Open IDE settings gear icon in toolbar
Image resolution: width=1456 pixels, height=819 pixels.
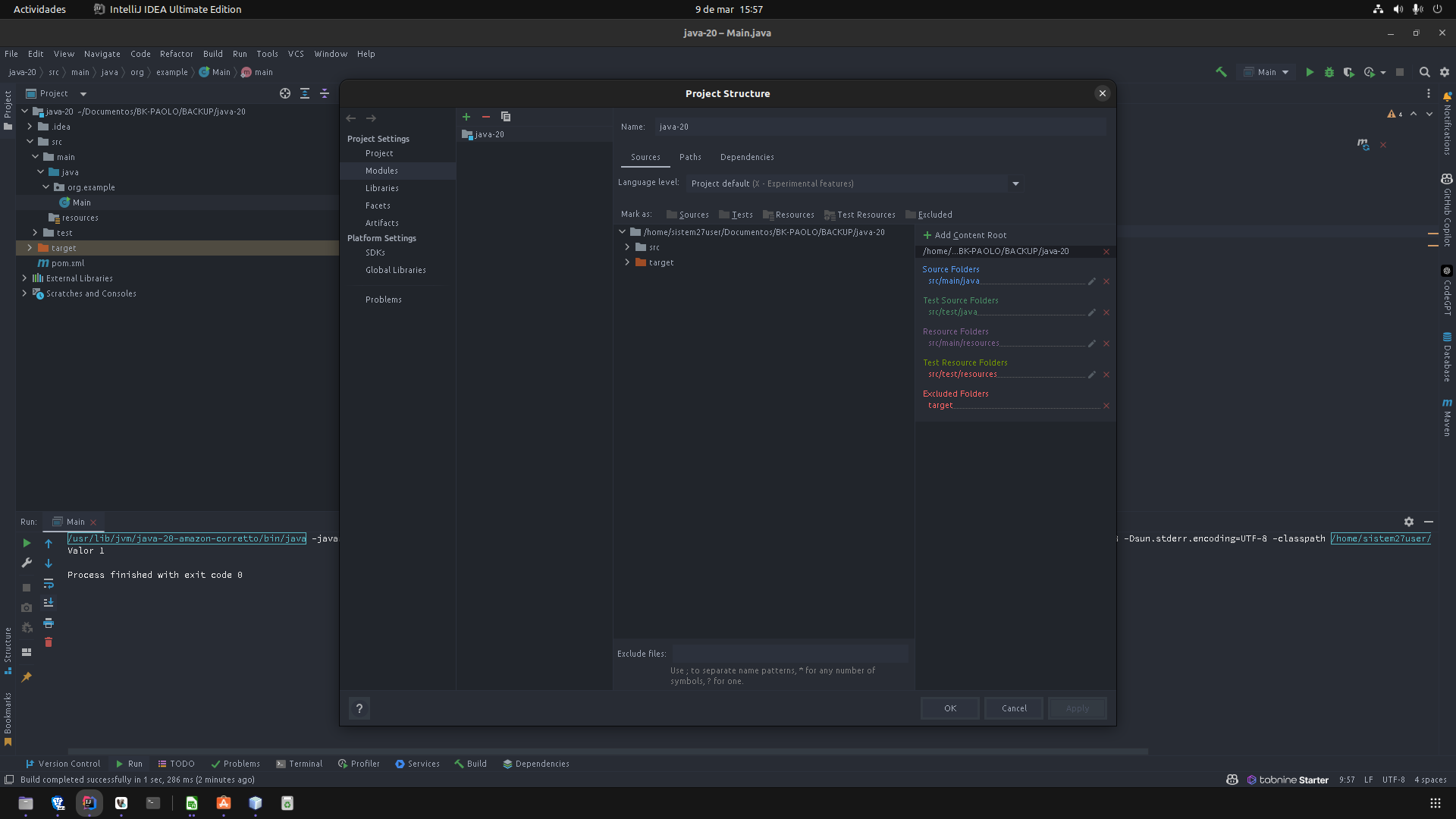1445,72
